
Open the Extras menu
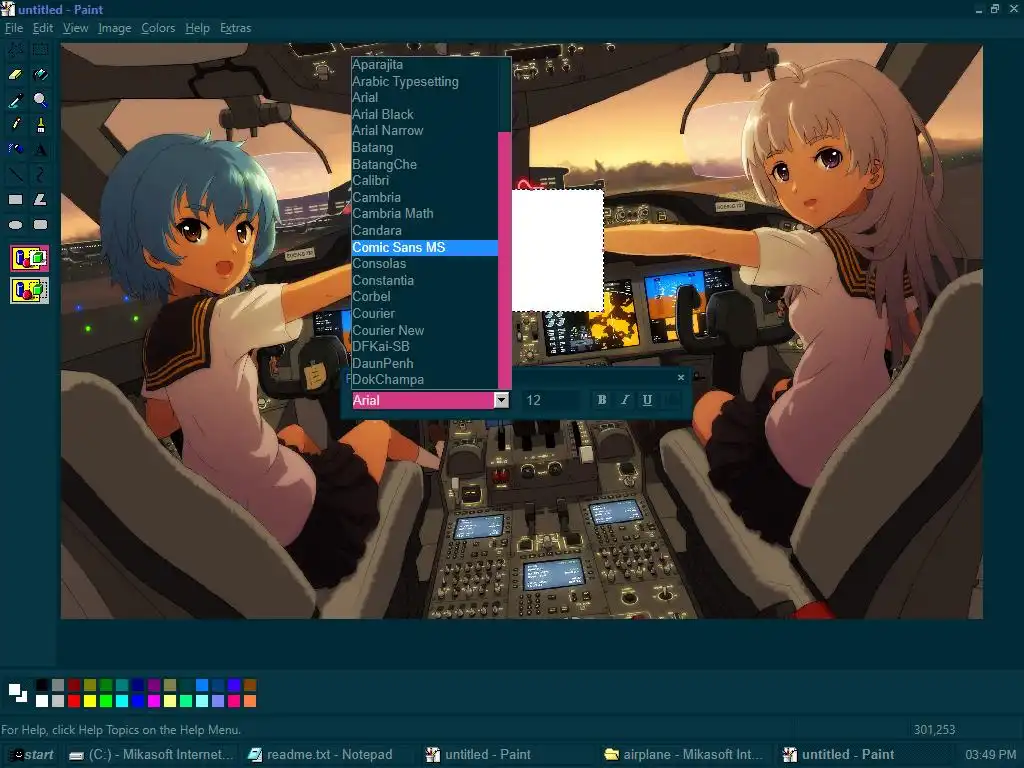pyautogui.click(x=235, y=28)
